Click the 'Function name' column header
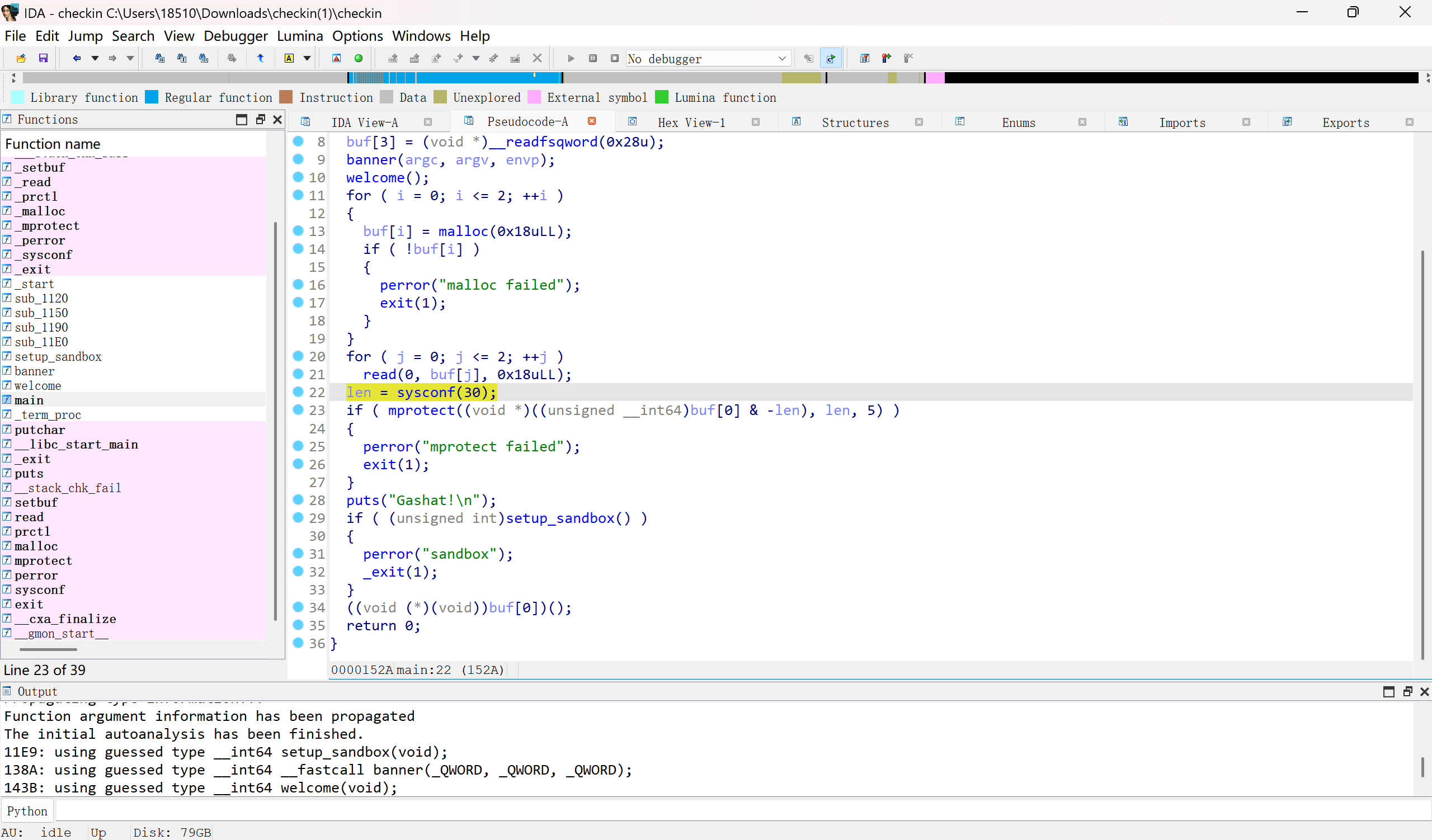1432x840 pixels. pyautogui.click(x=134, y=144)
